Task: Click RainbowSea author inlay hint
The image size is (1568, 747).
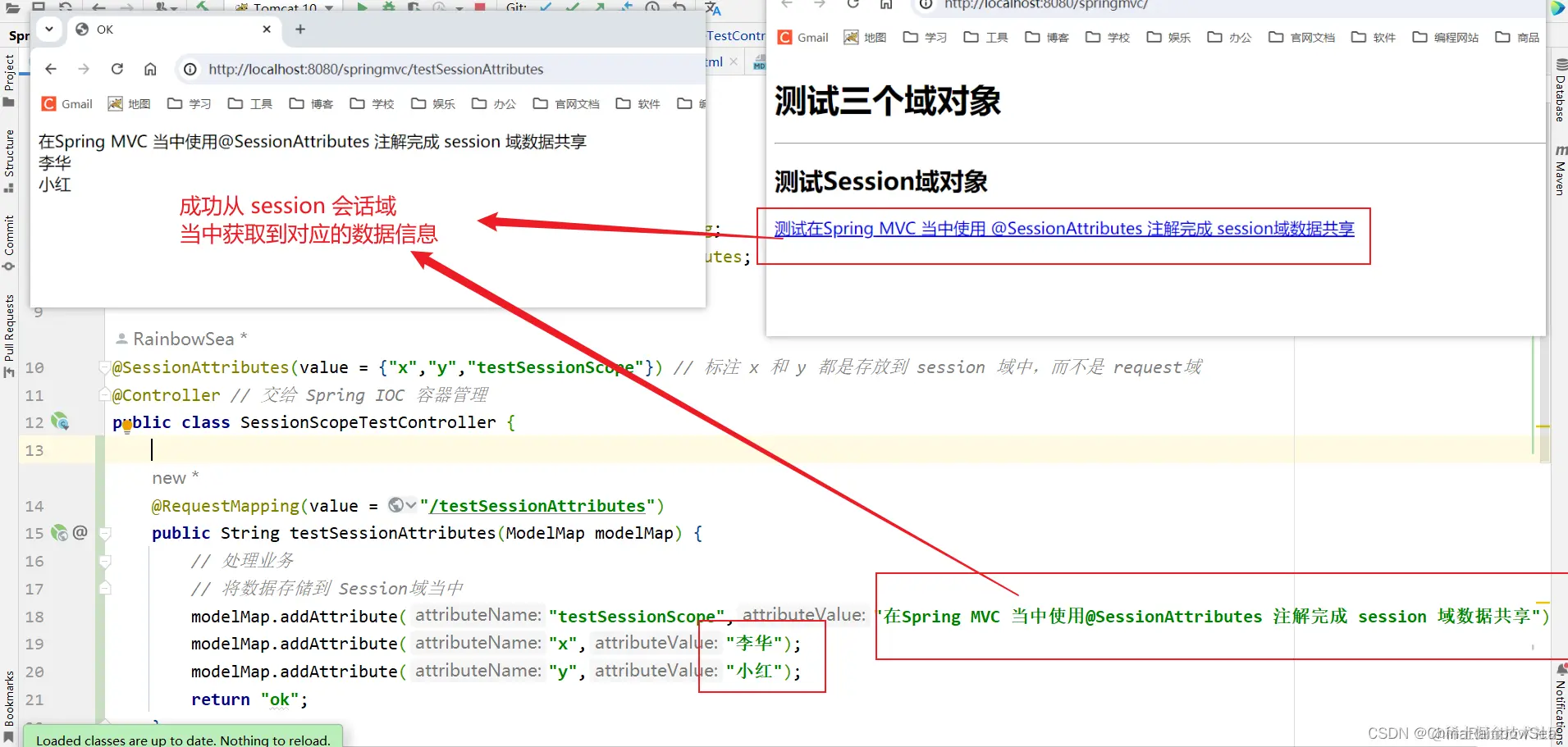Action: coord(181,339)
